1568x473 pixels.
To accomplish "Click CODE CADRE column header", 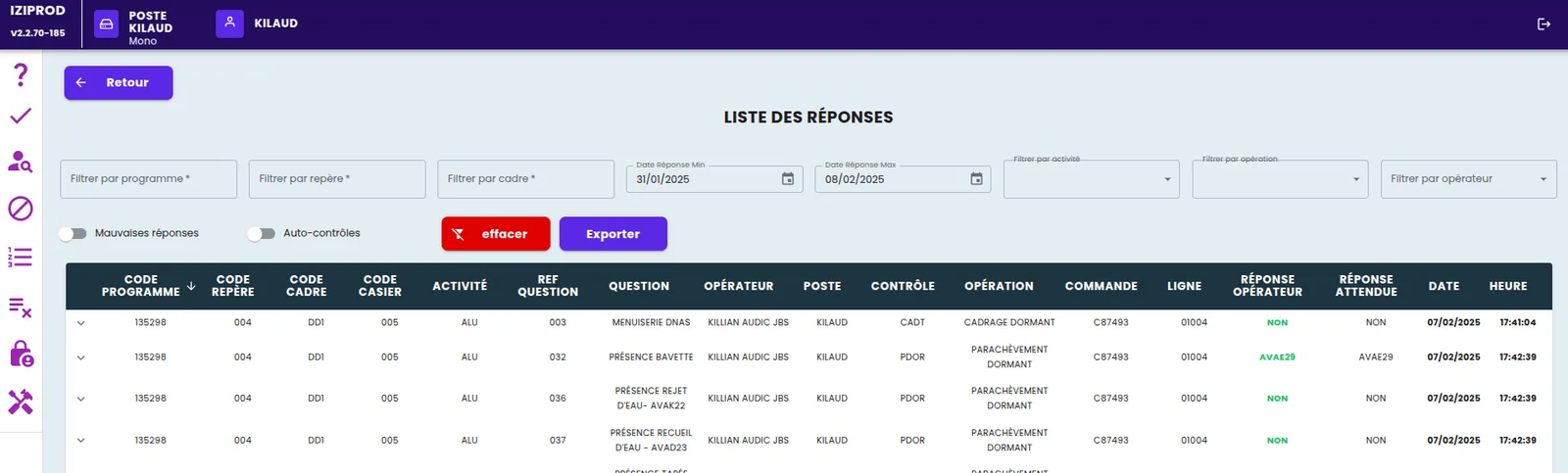I will point(307,286).
